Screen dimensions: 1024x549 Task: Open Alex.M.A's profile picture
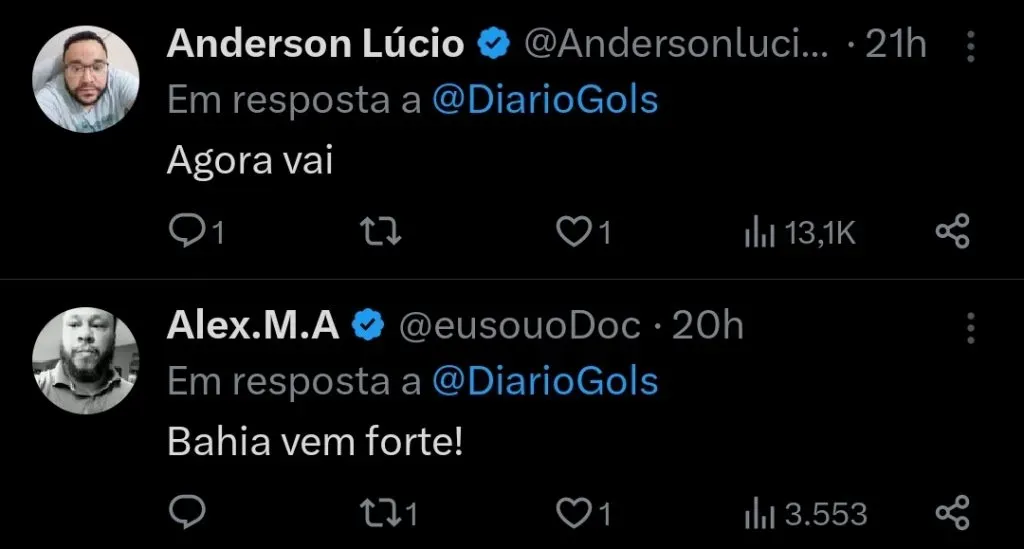pyautogui.click(x=86, y=360)
